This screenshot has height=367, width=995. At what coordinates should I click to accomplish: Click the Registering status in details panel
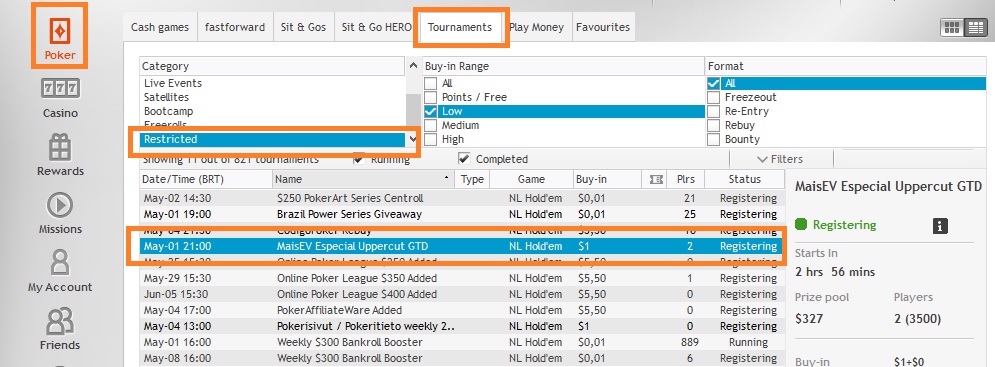(844, 225)
